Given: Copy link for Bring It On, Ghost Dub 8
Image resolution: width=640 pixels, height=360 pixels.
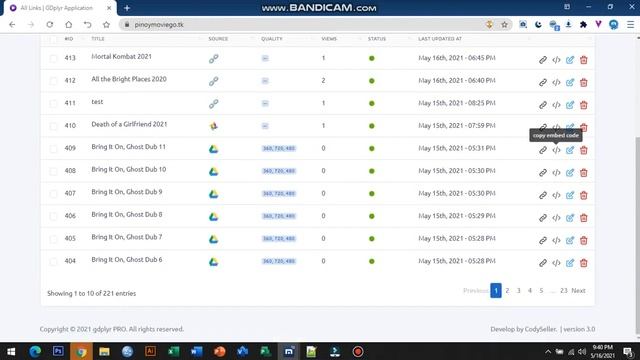Looking at the screenshot, I should [x=542, y=218].
